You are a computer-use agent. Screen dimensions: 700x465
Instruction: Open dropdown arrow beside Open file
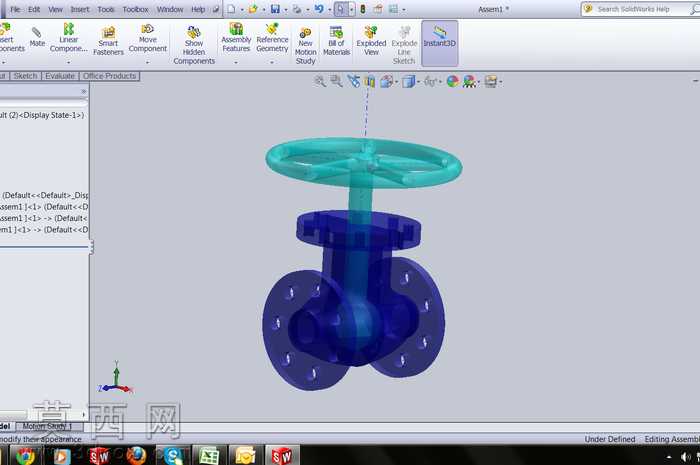[263, 9]
